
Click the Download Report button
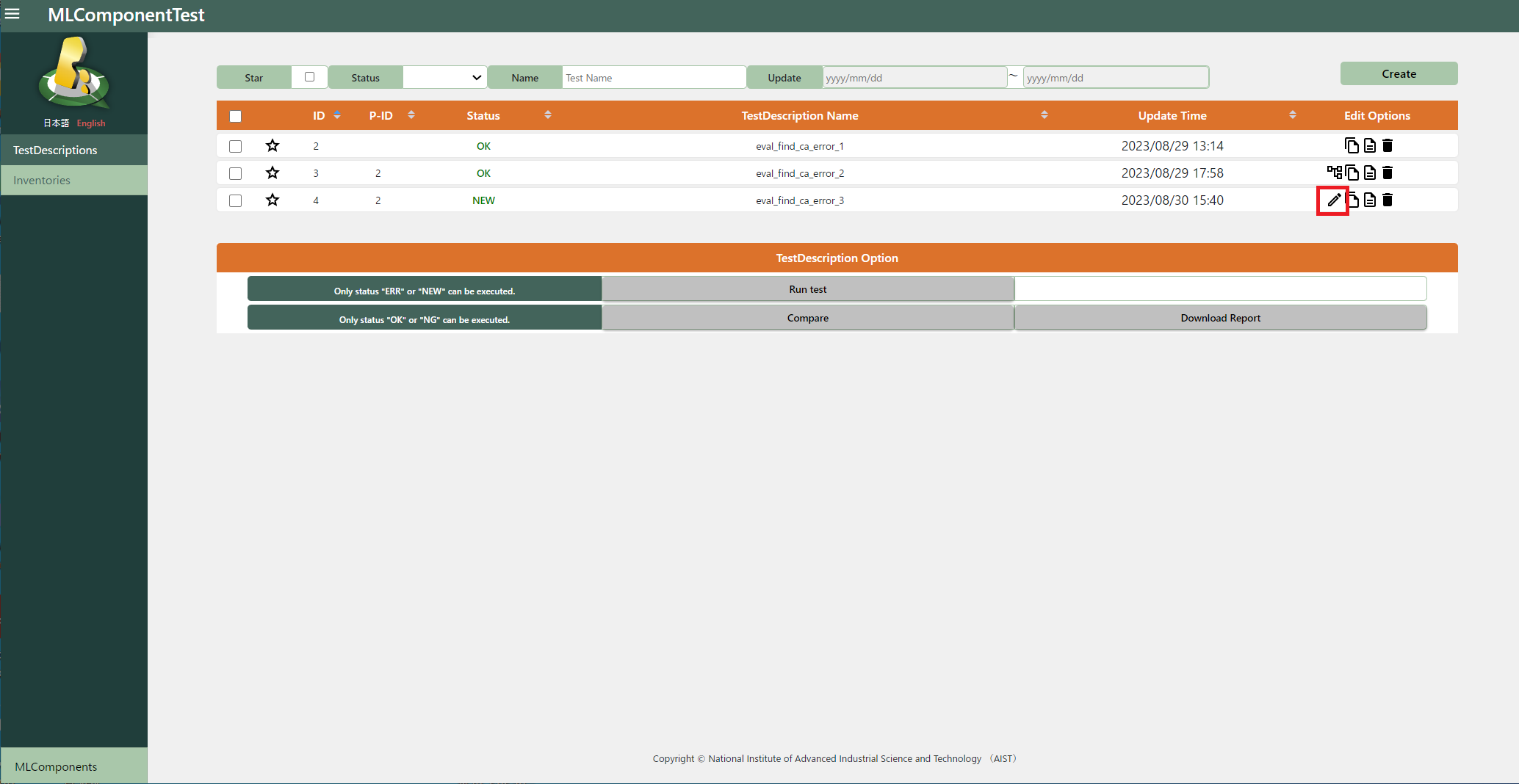(1220, 318)
